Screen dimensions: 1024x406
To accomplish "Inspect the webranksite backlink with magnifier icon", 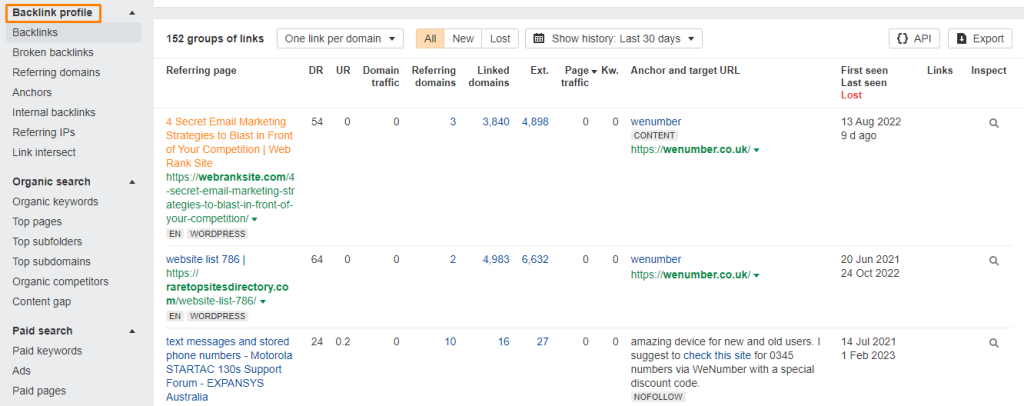I will pos(994,123).
